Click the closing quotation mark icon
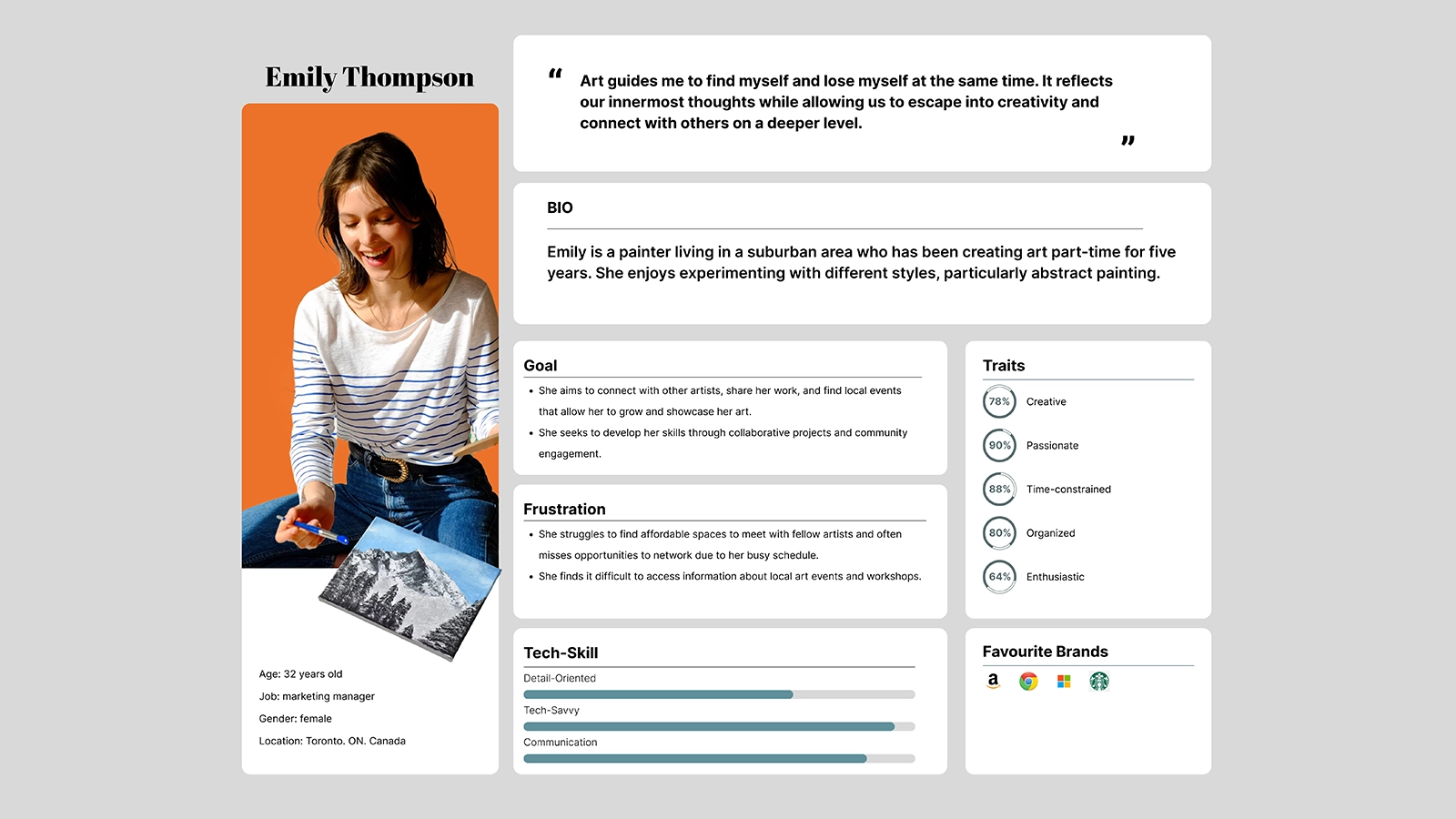The height and width of the screenshot is (819, 1456). 1127,140
